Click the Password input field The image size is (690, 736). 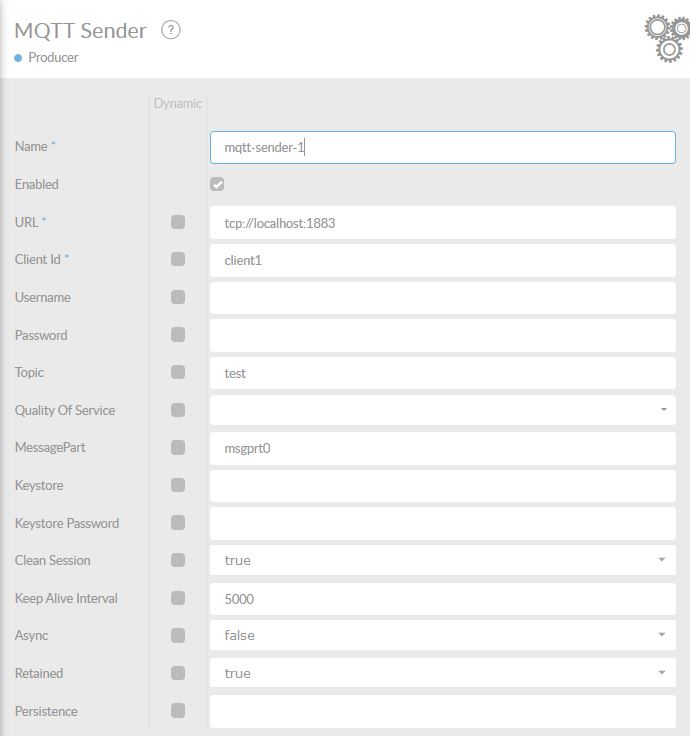click(x=442, y=335)
